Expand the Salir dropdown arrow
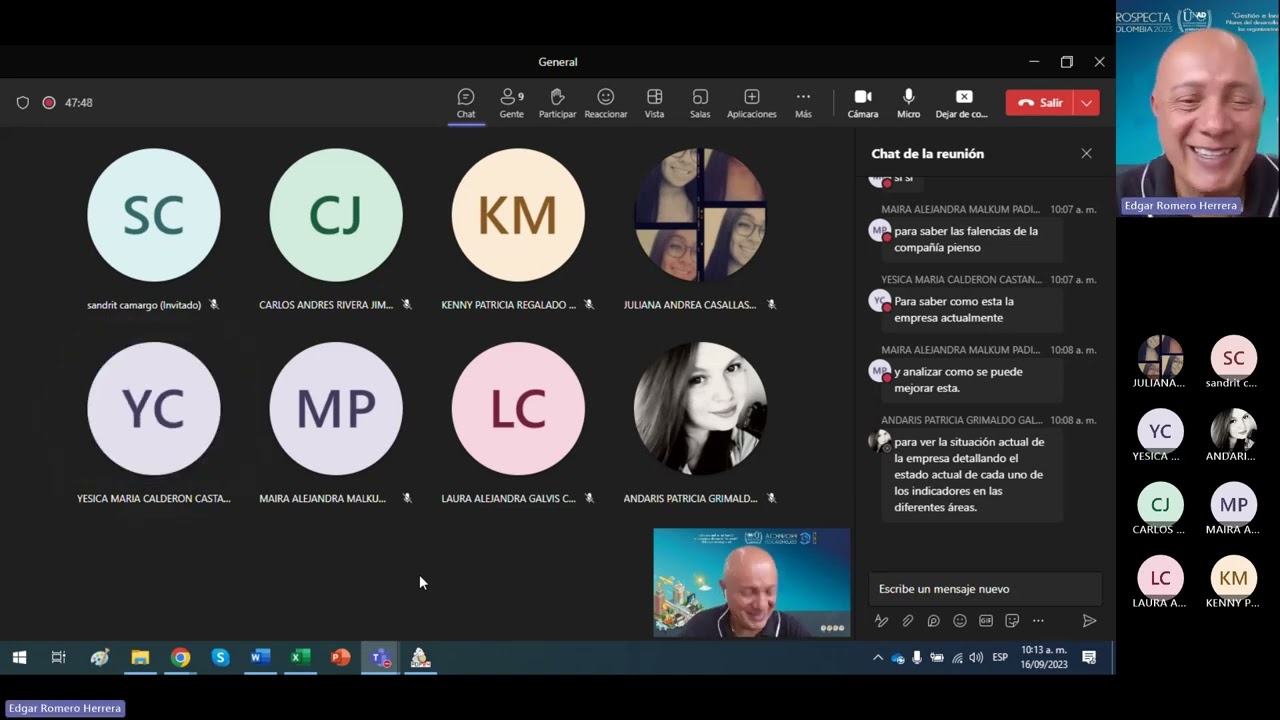1280x720 pixels. (1087, 103)
